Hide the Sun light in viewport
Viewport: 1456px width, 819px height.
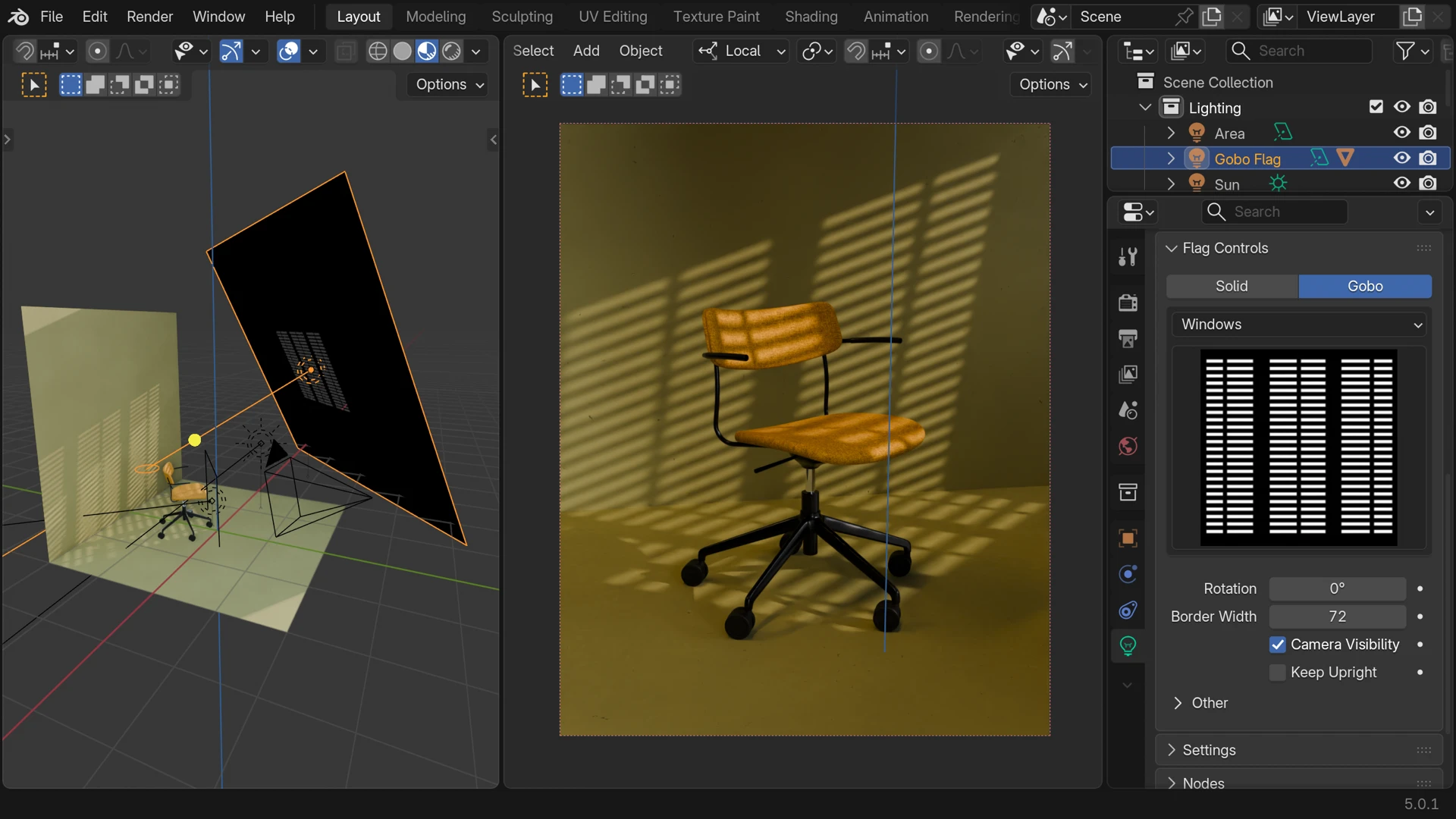[x=1401, y=183]
